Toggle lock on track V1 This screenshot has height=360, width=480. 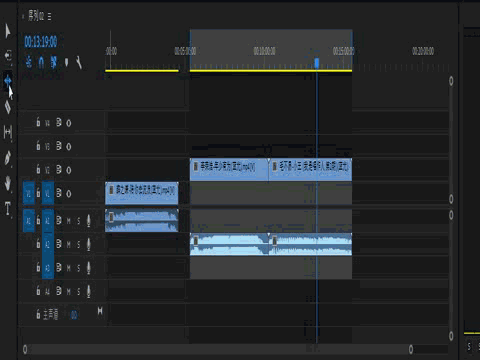click(38, 193)
